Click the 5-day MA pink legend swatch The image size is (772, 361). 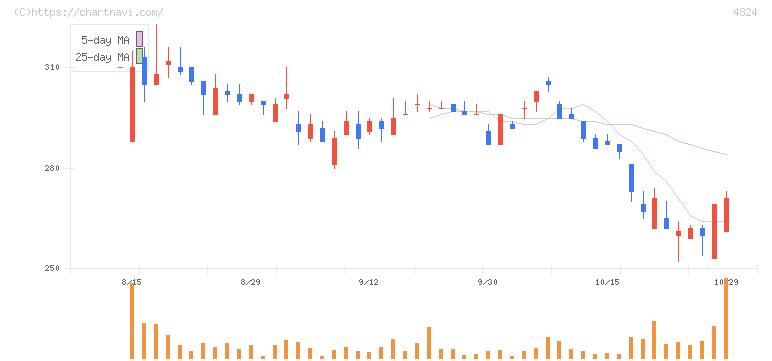[139, 39]
